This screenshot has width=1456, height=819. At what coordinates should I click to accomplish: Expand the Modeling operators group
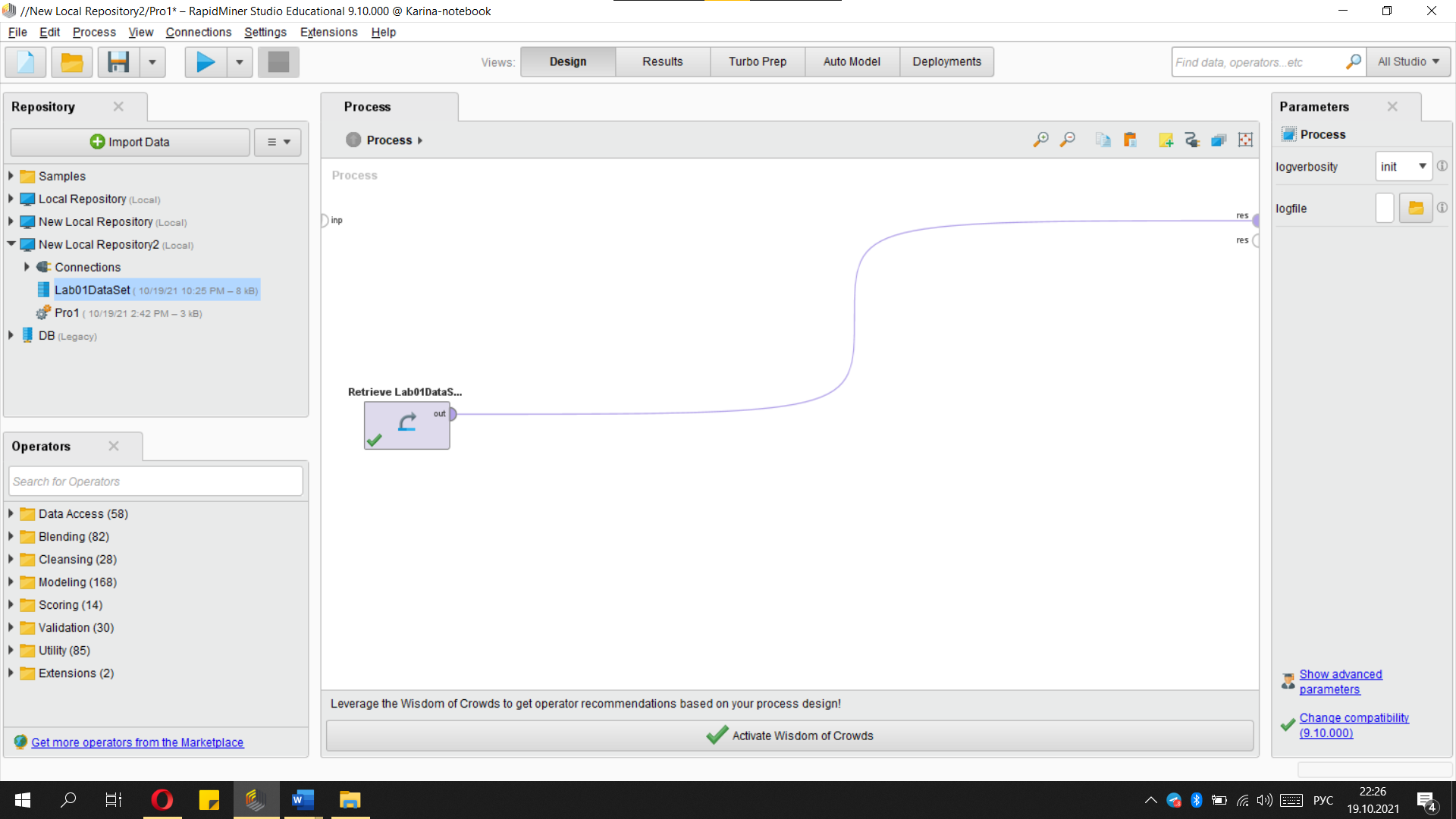click(x=11, y=582)
